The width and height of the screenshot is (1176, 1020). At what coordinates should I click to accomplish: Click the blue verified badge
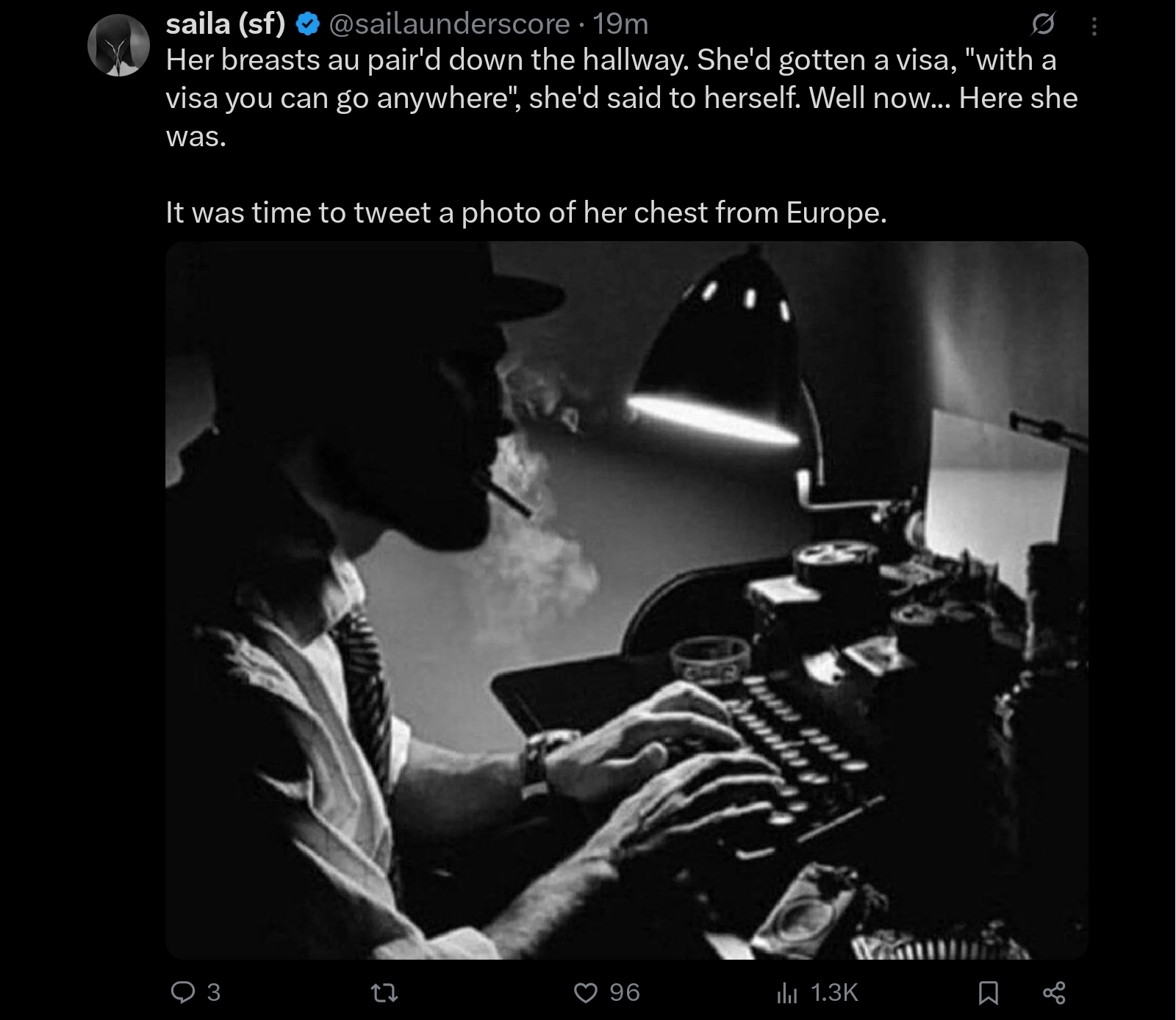(x=307, y=25)
